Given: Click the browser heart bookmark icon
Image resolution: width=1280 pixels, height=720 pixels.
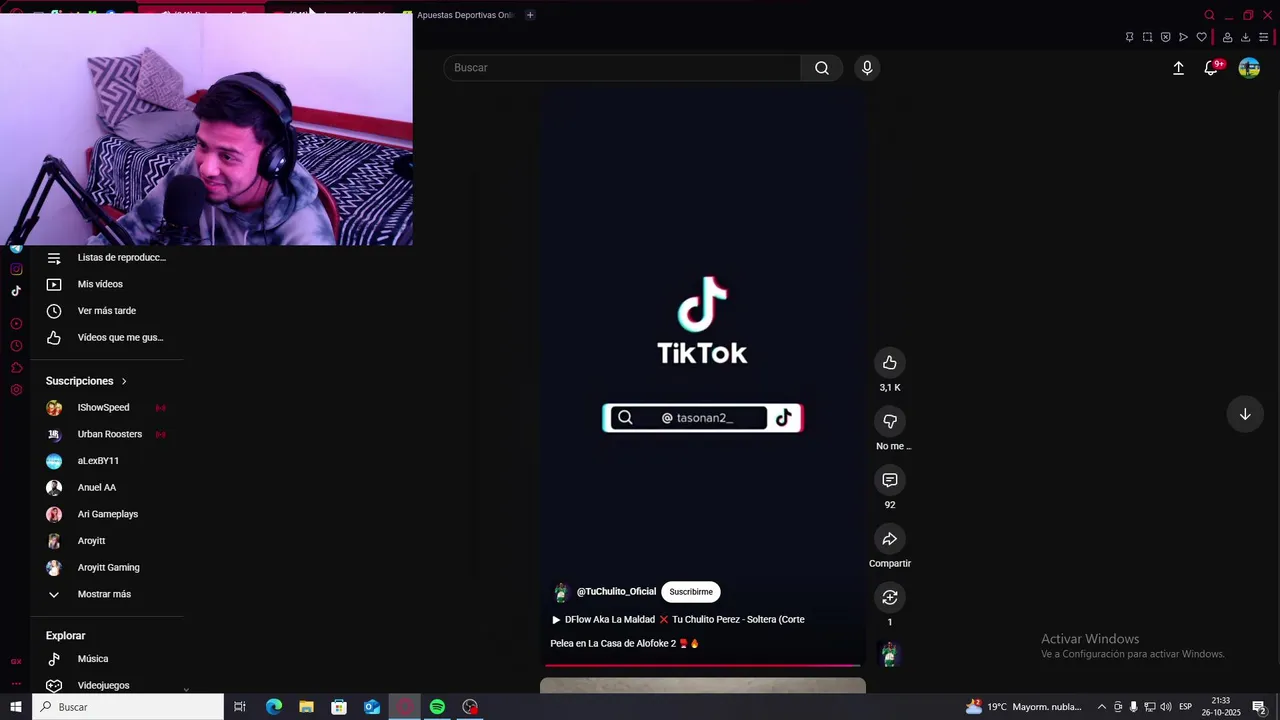Looking at the screenshot, I should 1201,37.
